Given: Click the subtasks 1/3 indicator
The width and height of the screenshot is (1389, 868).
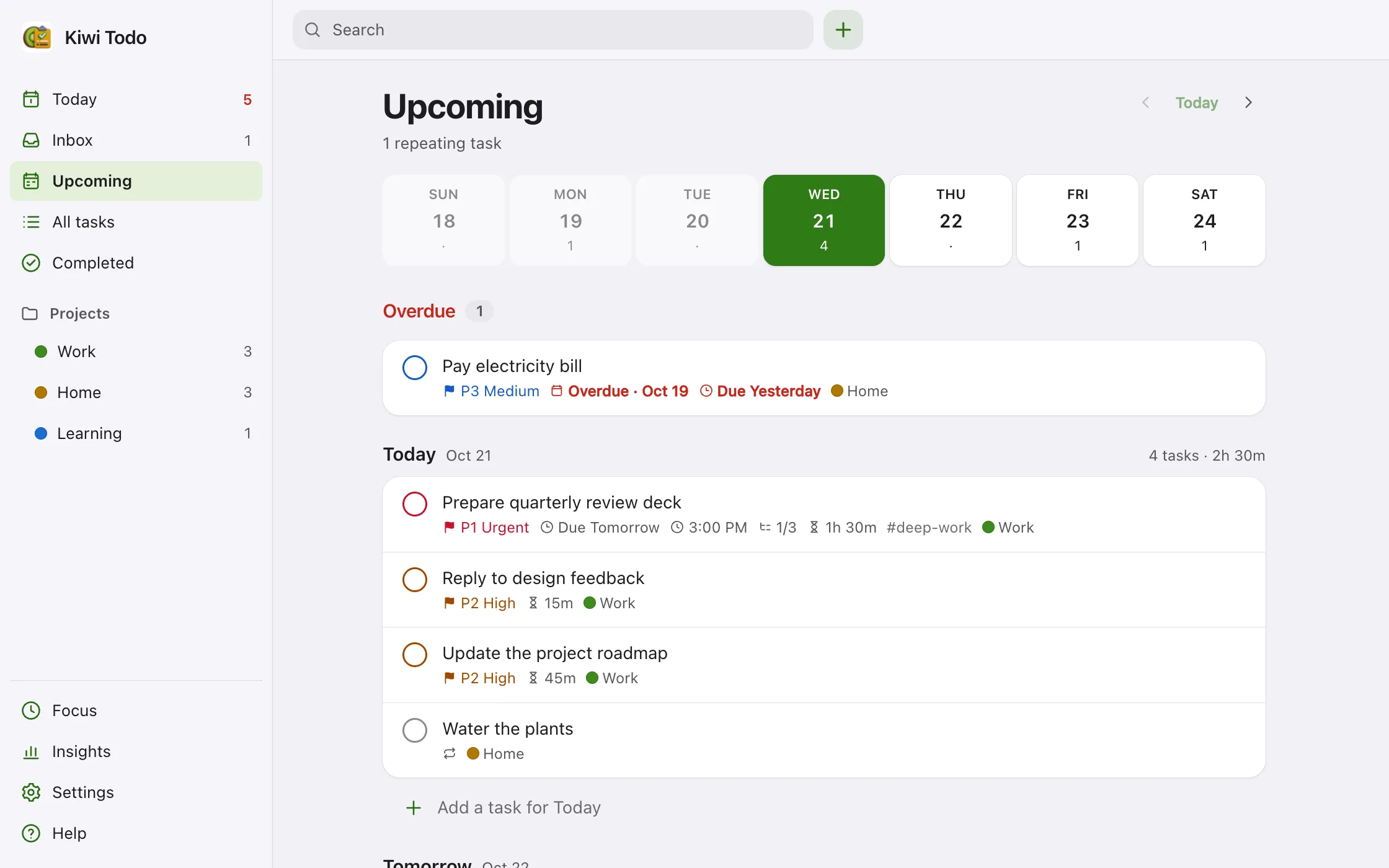Looking at the screenshot, I should (778, 528).
